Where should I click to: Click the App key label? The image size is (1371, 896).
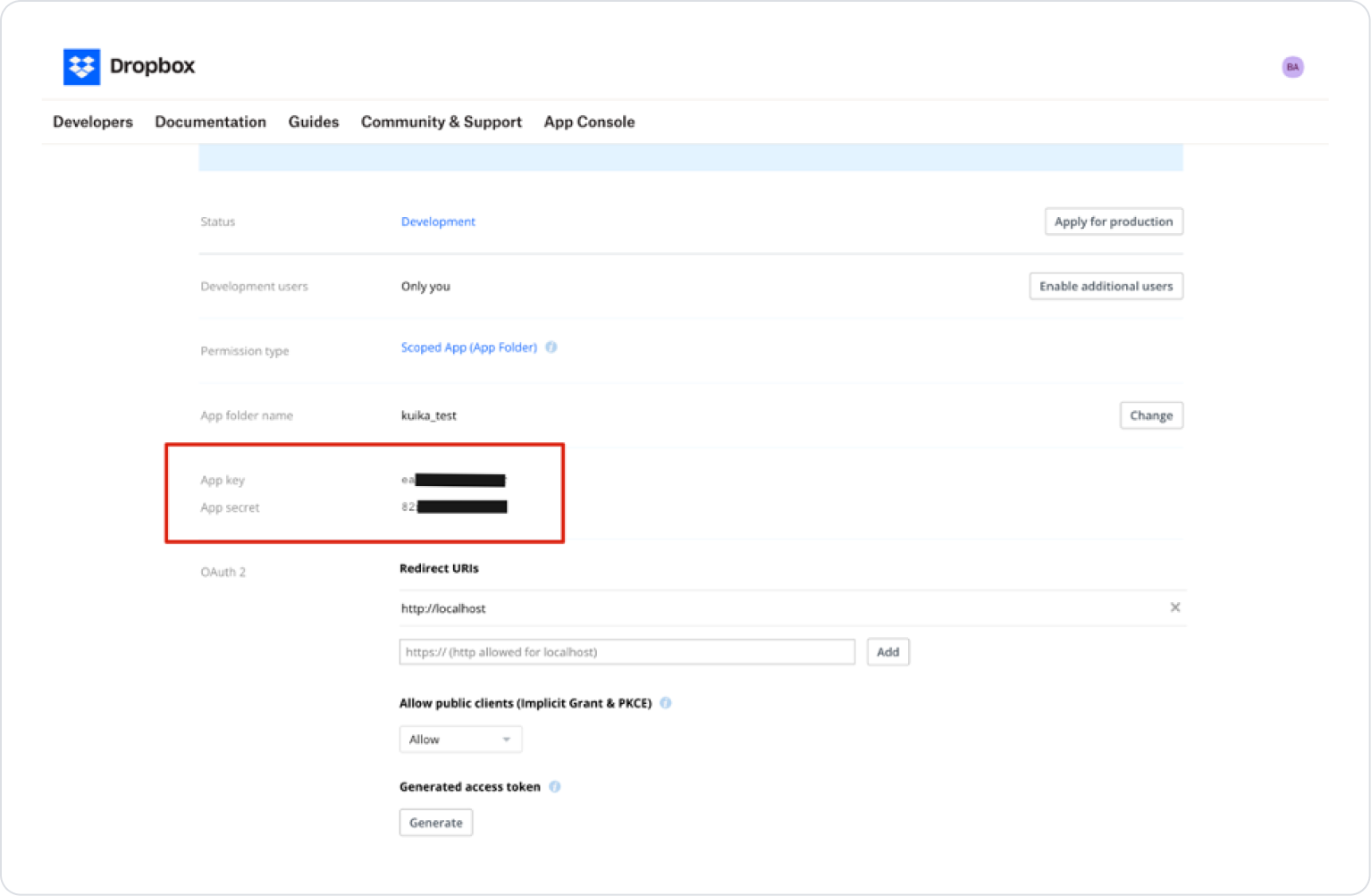223,480
